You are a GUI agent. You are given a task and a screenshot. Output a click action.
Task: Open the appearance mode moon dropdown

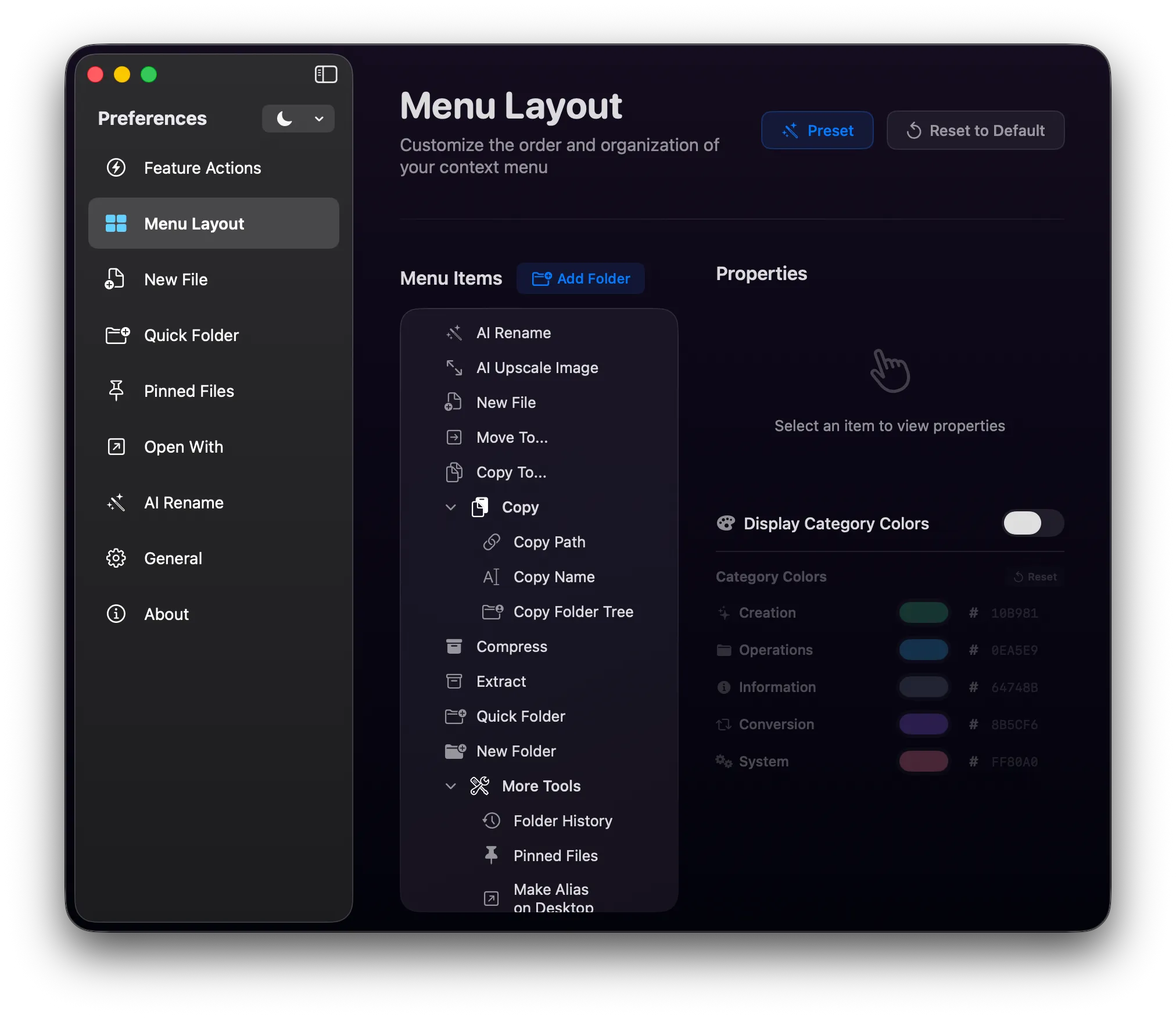click(298, 119)
